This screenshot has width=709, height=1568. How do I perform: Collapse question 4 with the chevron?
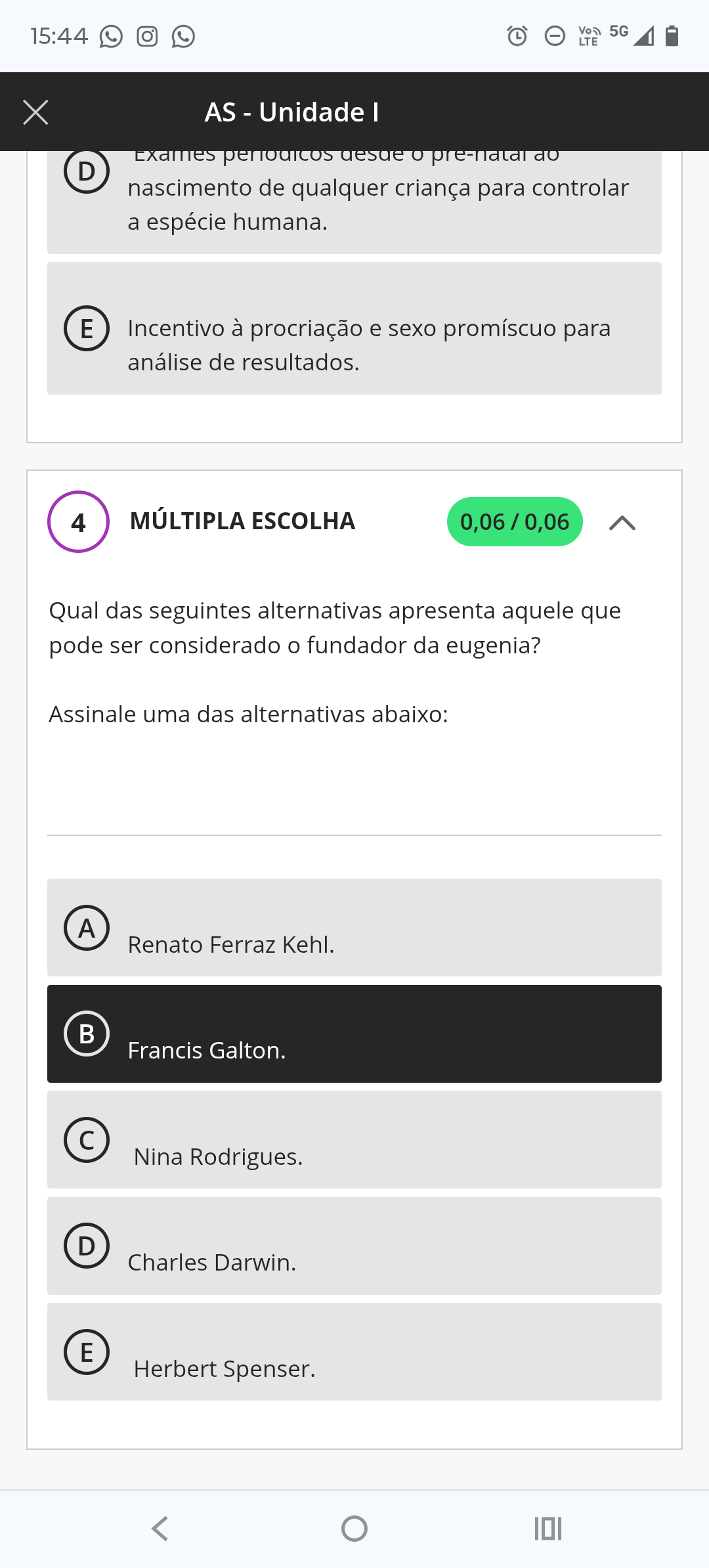(x=622, y=523)
